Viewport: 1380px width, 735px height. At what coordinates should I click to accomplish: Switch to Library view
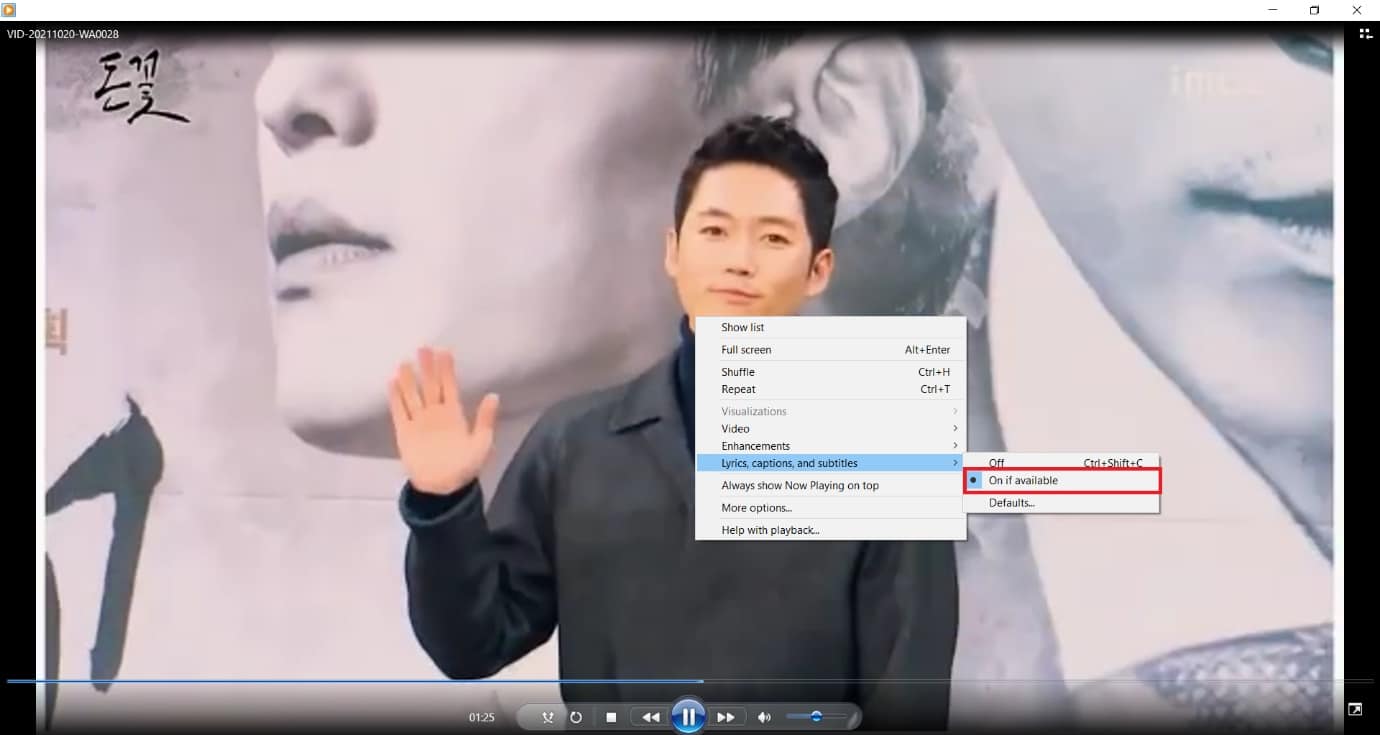(1366, 33)
